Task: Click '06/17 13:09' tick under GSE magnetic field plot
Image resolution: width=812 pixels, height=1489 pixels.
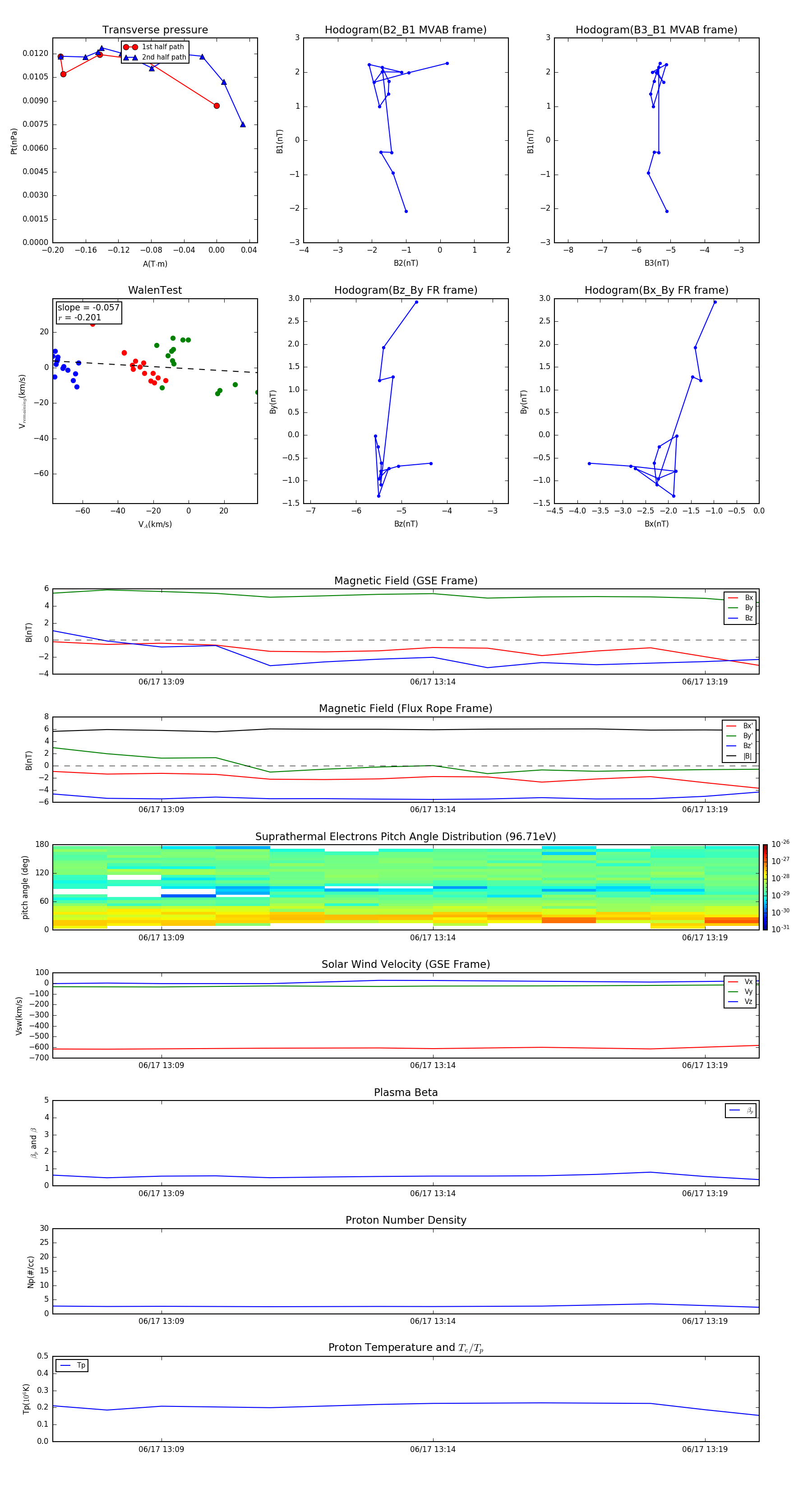Action: (x=161, y=682)
